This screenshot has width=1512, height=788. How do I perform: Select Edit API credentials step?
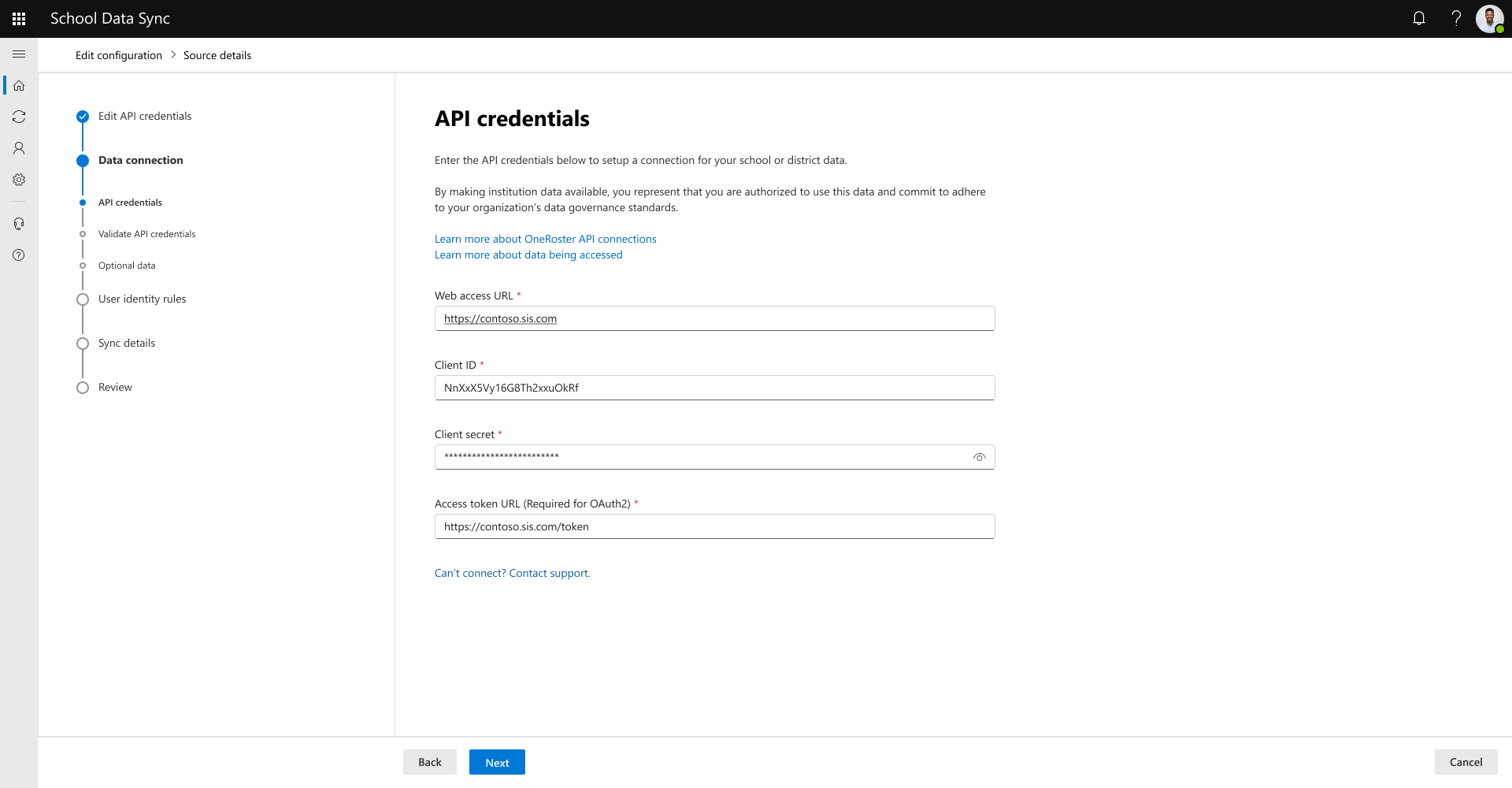pos(145,116)
